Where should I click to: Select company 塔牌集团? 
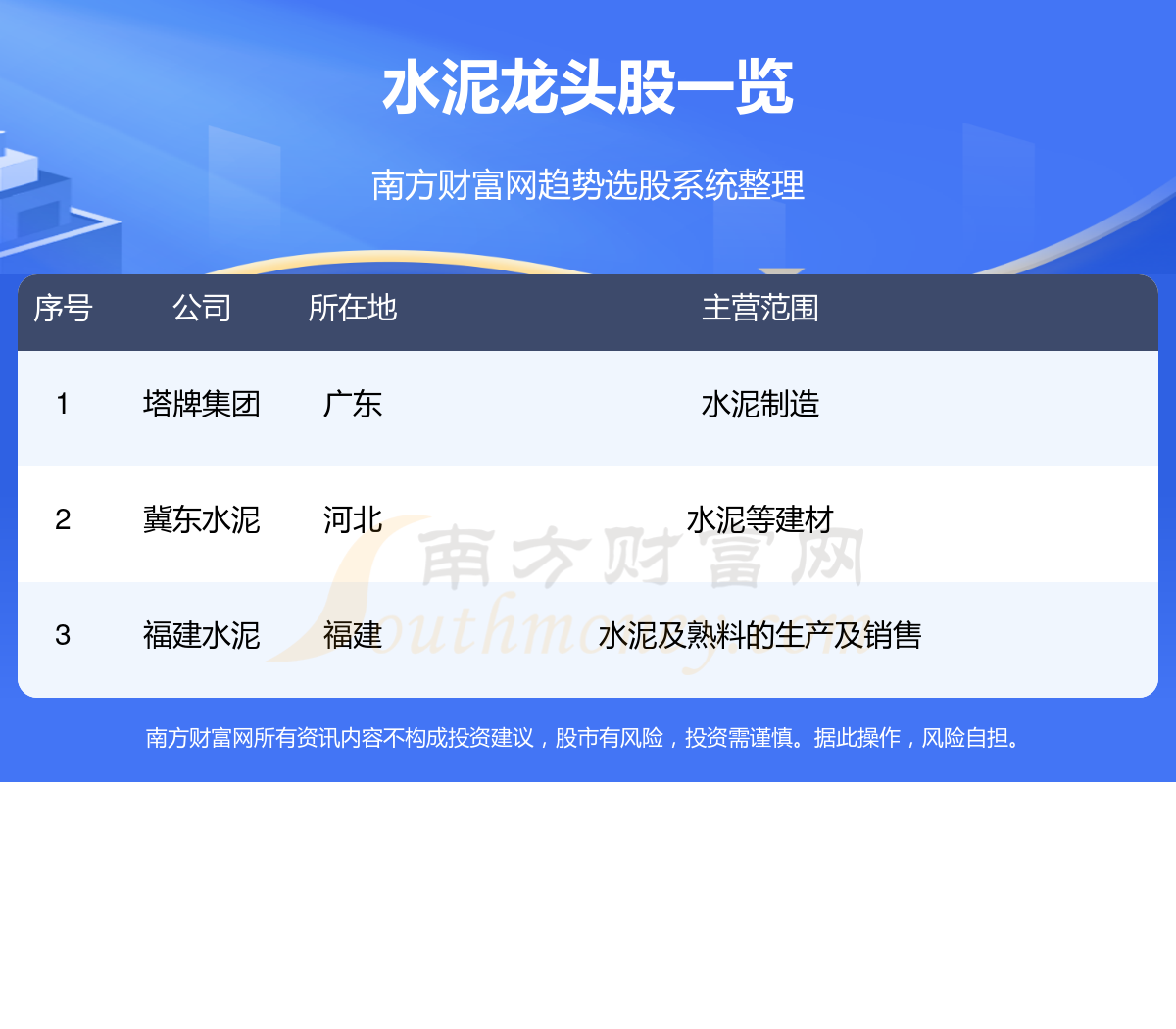pos(202,404)
